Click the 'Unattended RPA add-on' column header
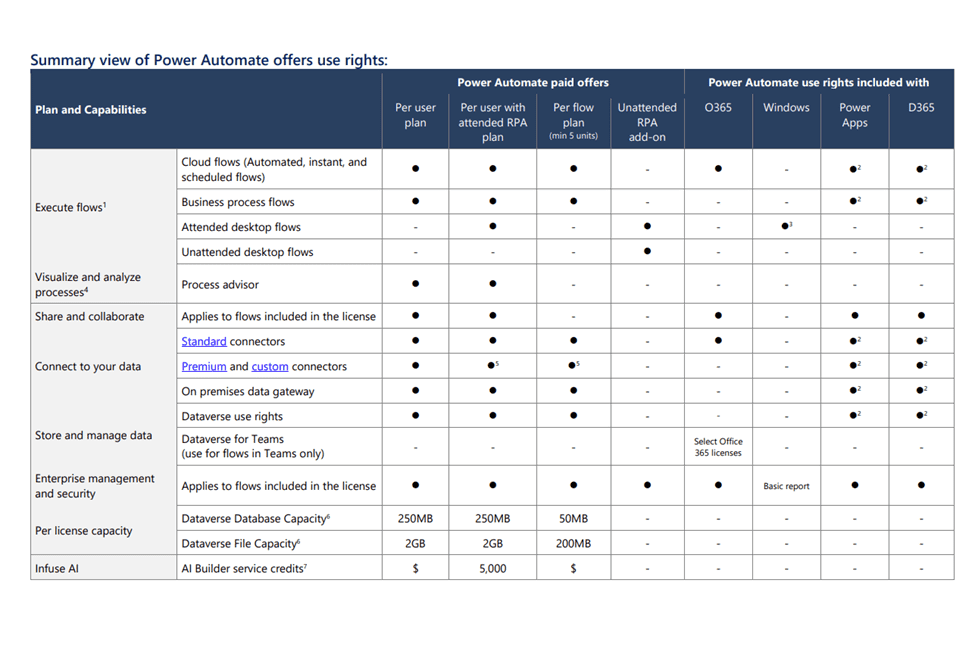975x664 pixels. point(647,122)
